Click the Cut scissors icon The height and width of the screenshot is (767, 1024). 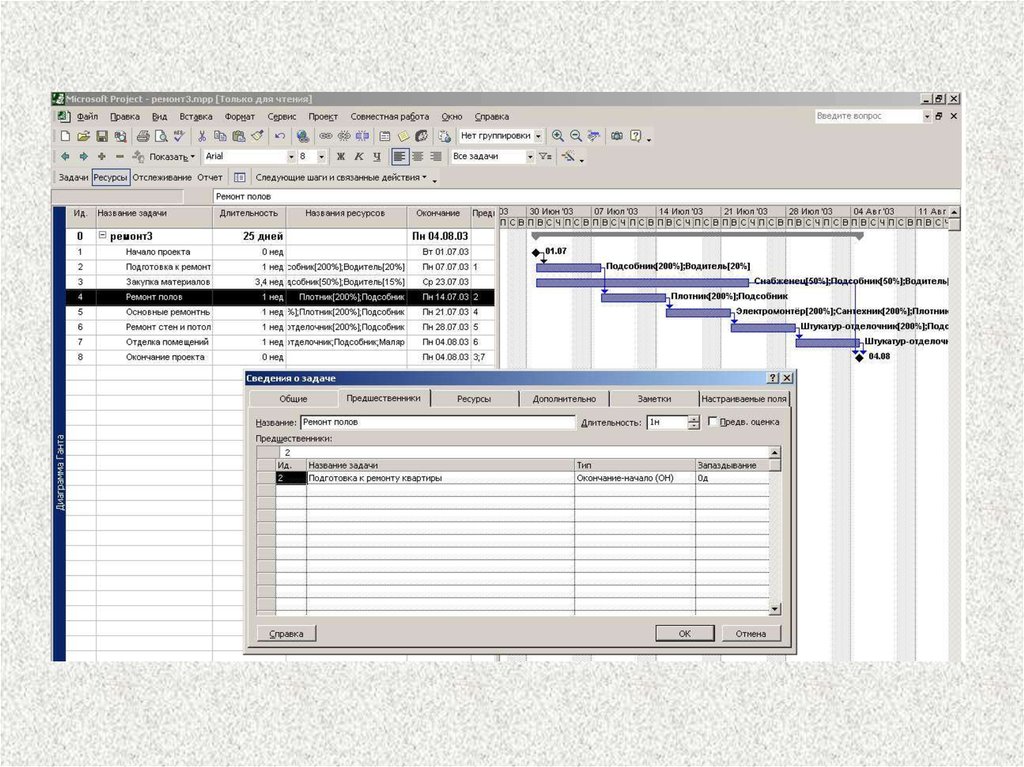pos(203,136)
